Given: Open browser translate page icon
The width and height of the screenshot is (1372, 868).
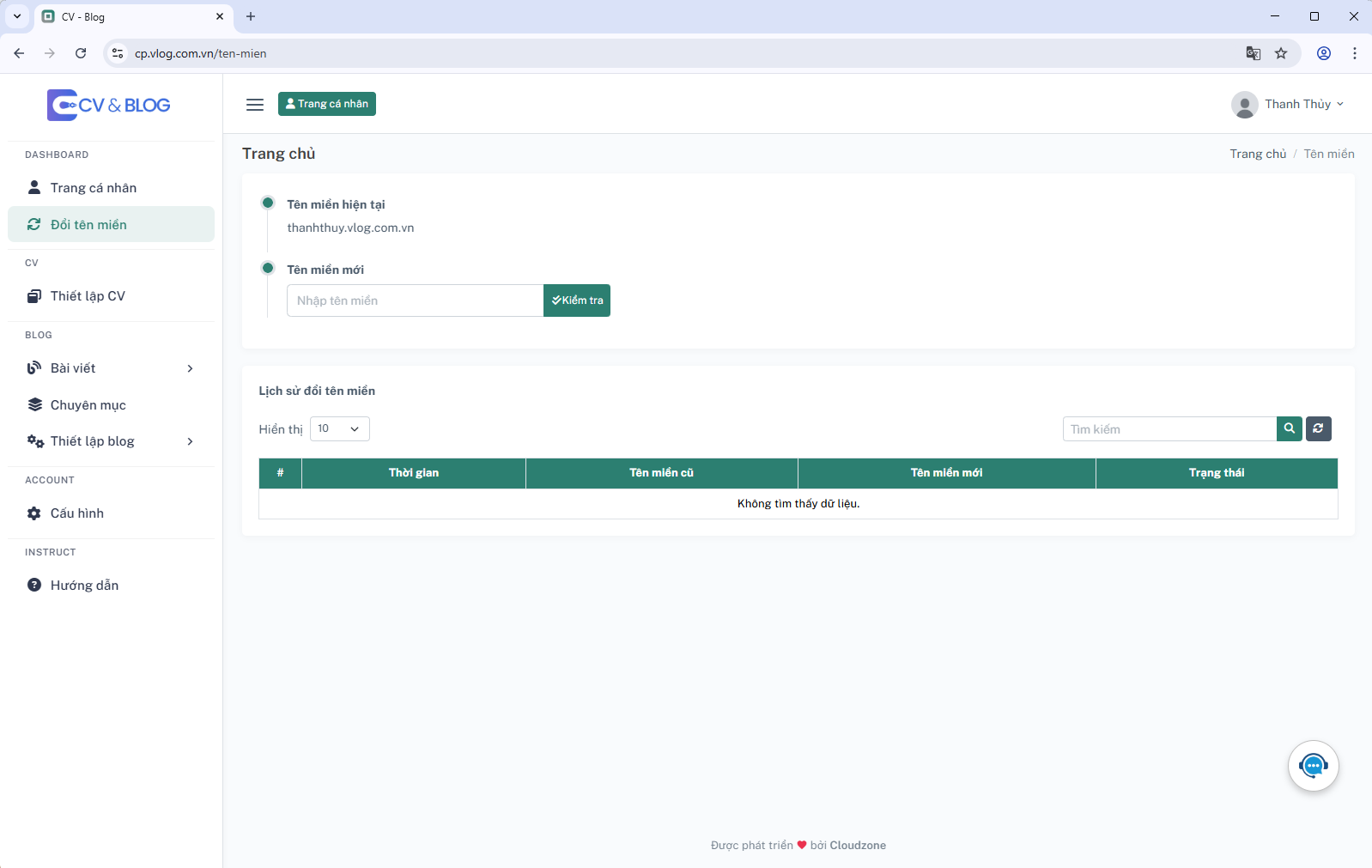Looking at the screenshot, I should pos(1253,53).
